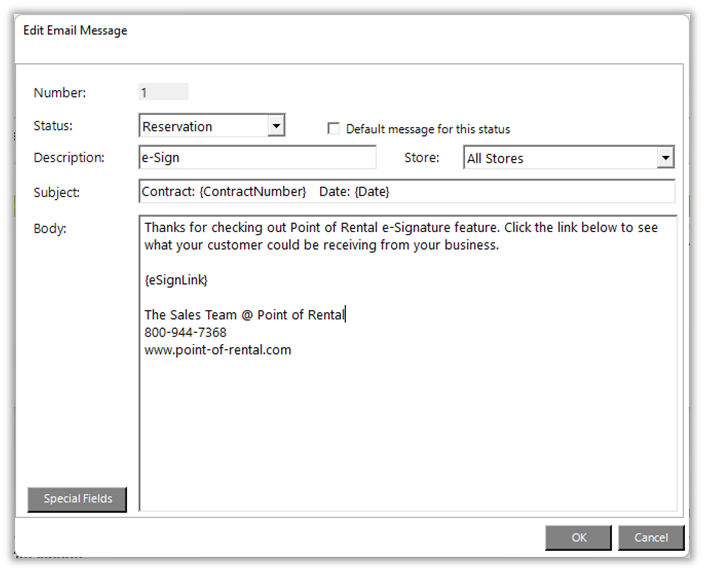
Task: Open the Special Fields button
Action: click(x=78, y=499)
